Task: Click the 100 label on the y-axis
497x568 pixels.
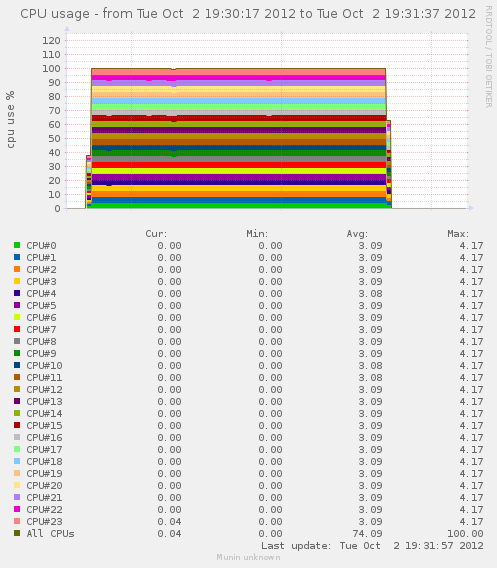Action: (51, 68)
